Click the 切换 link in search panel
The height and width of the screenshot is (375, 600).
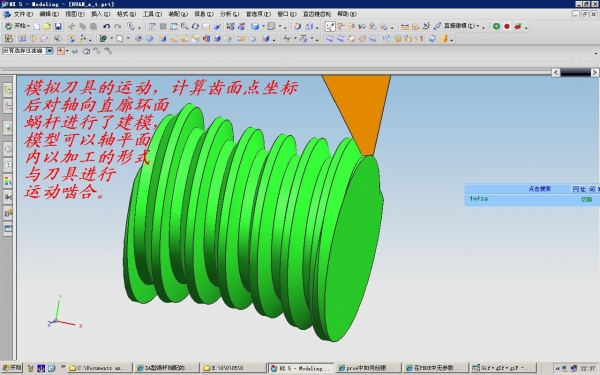(x=587, y=199)
